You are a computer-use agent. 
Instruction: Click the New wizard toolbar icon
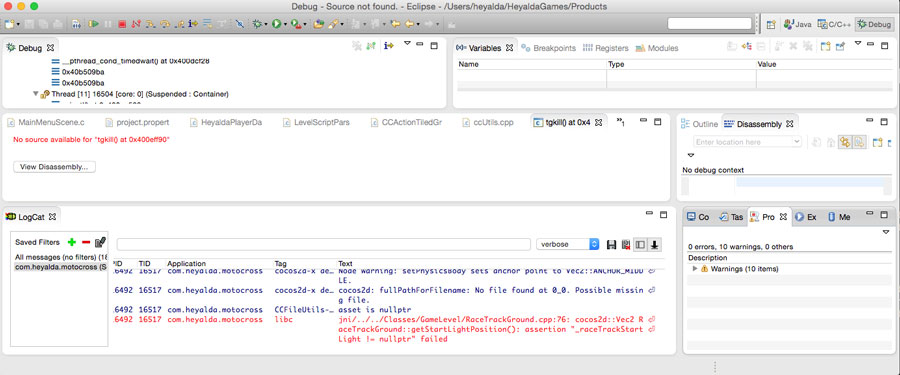click(x=9, y=24)
